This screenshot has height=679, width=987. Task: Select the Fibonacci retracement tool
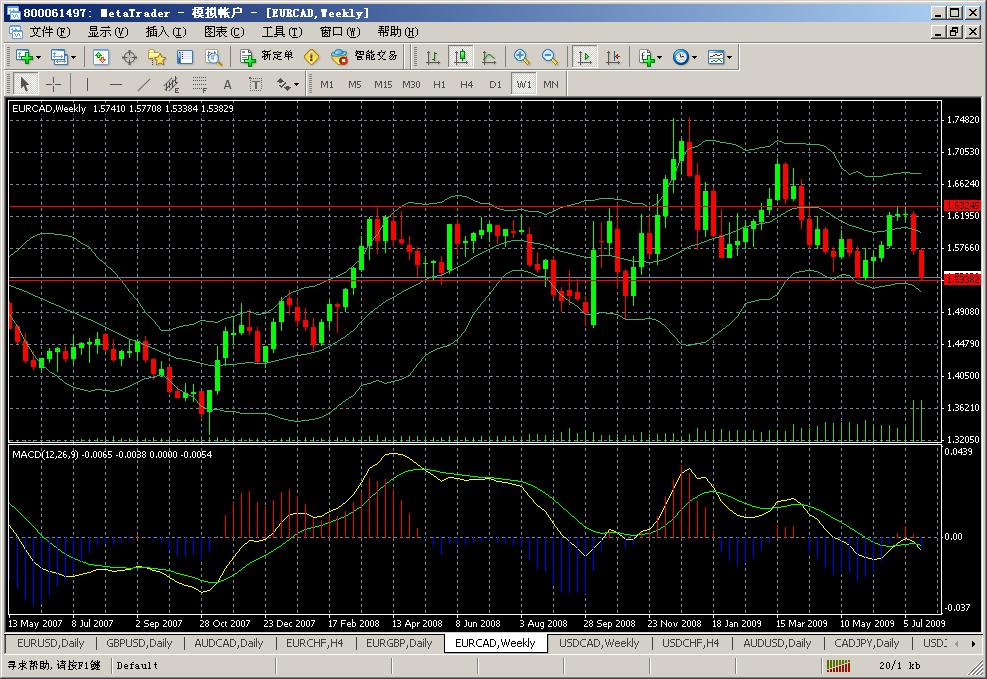[x=199, y=85]
